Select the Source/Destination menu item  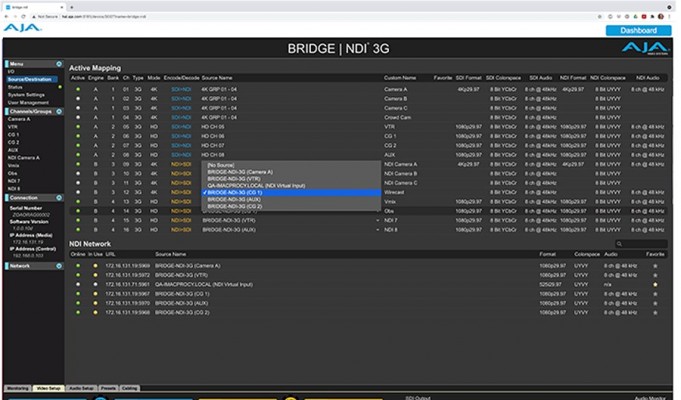click(x=32, y=79)
